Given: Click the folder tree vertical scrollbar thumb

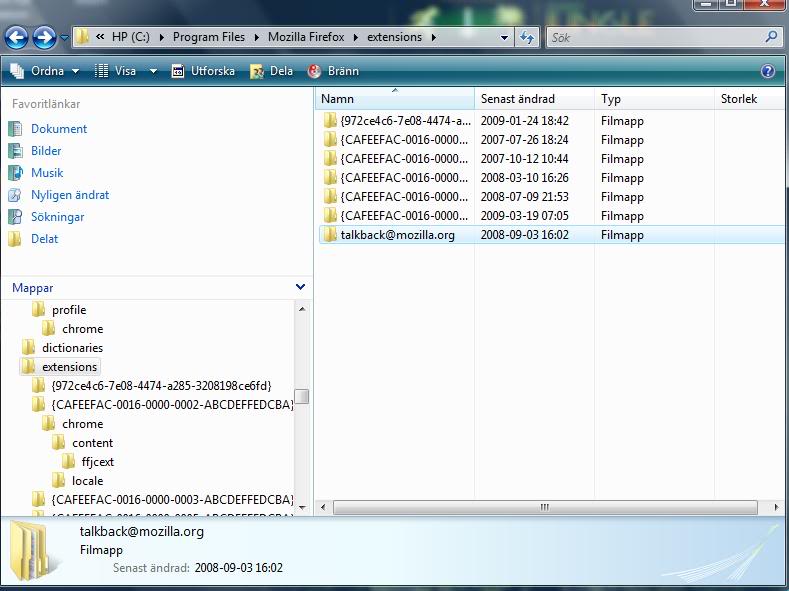Looking at the screenshot, I should click(x=302, y=396).
